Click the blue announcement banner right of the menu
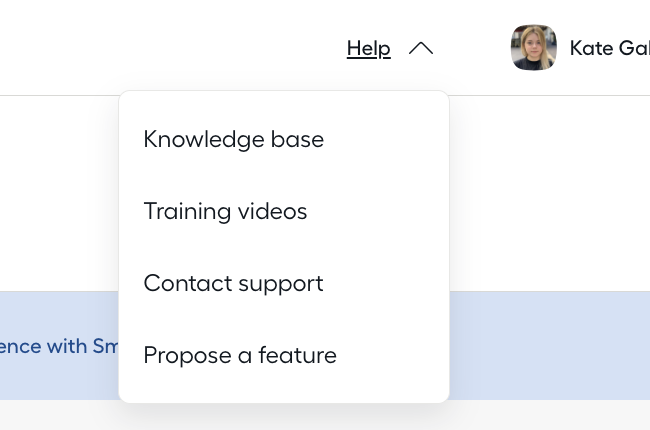650x430 pixels. point(550,345)
